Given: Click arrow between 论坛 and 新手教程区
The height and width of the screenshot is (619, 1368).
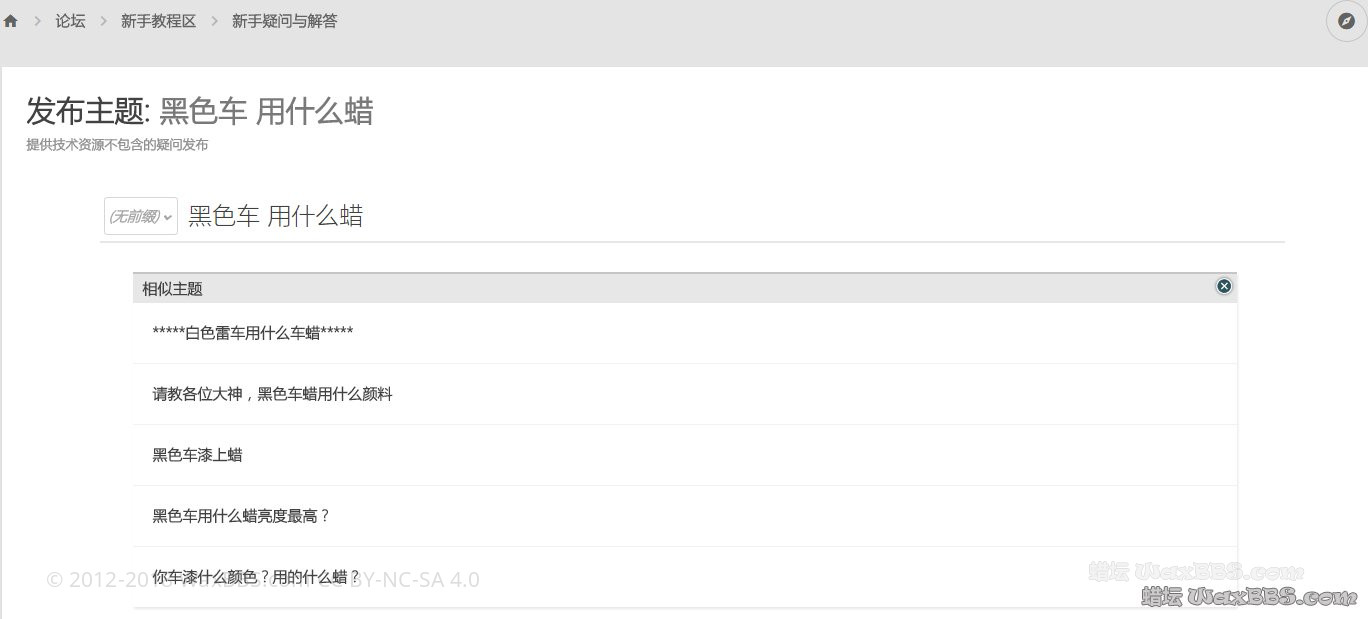Looking at the screenshot, I should pyautogui.click(x=103, y=21).
